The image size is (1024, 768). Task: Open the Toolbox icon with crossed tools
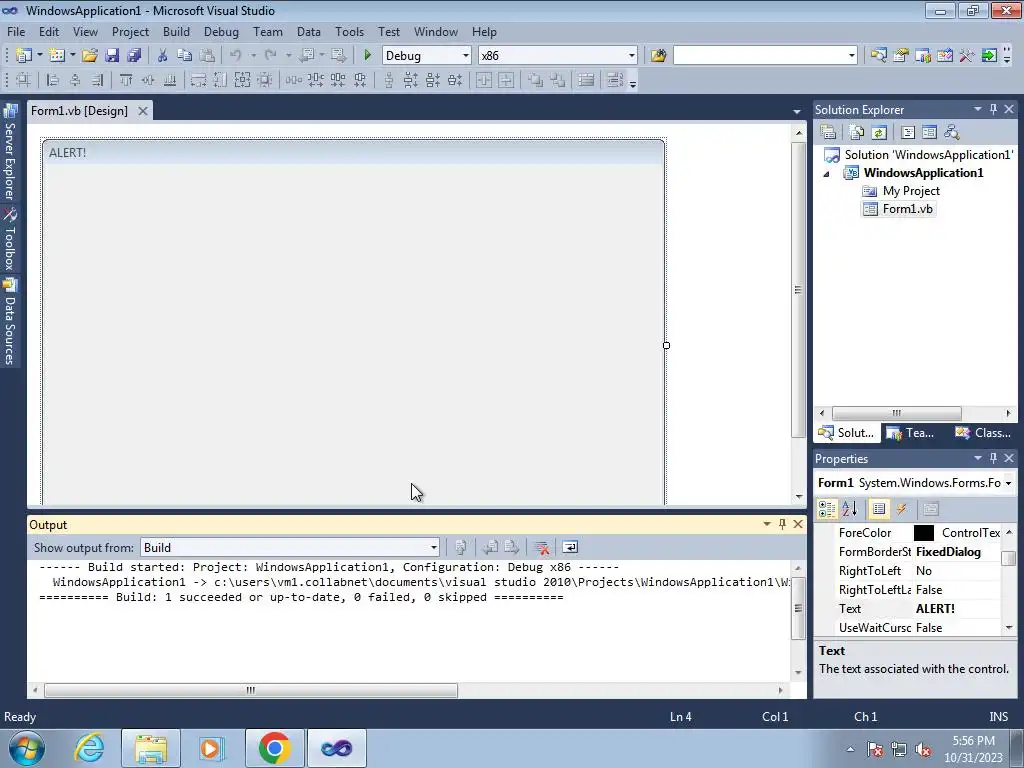pos(967,56)
